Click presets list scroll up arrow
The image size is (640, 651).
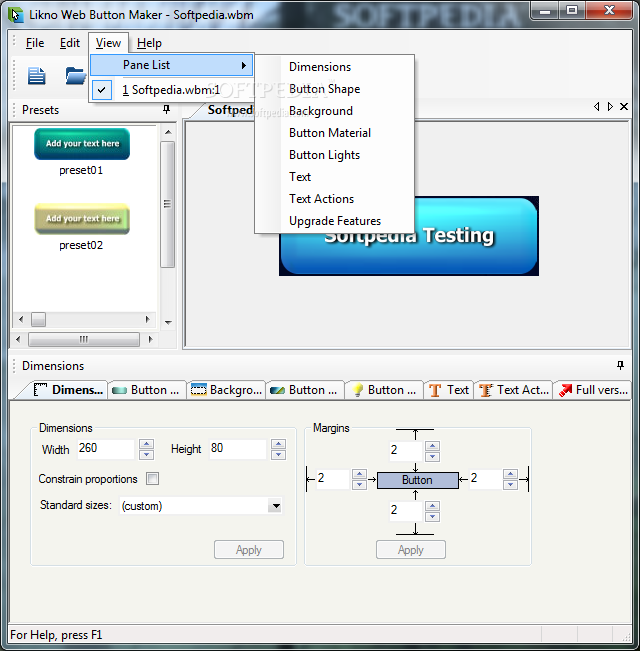tap(168, 132)
